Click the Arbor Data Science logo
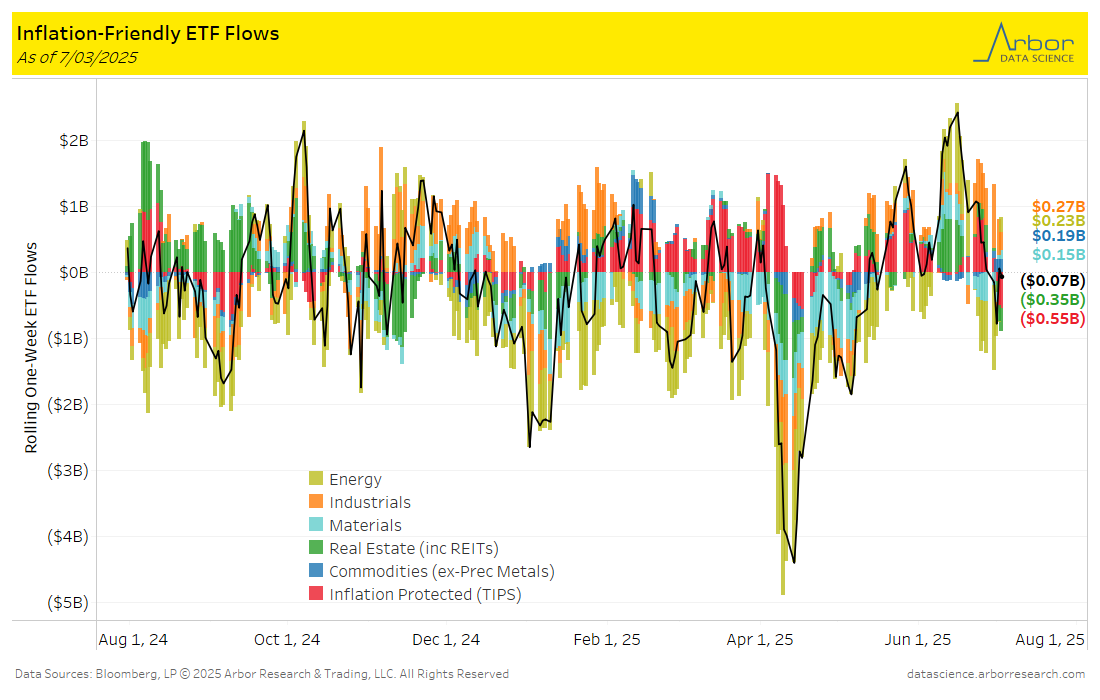Image resolution: width=1100 pixels, height=700 pixels. tap(1023, 43)
